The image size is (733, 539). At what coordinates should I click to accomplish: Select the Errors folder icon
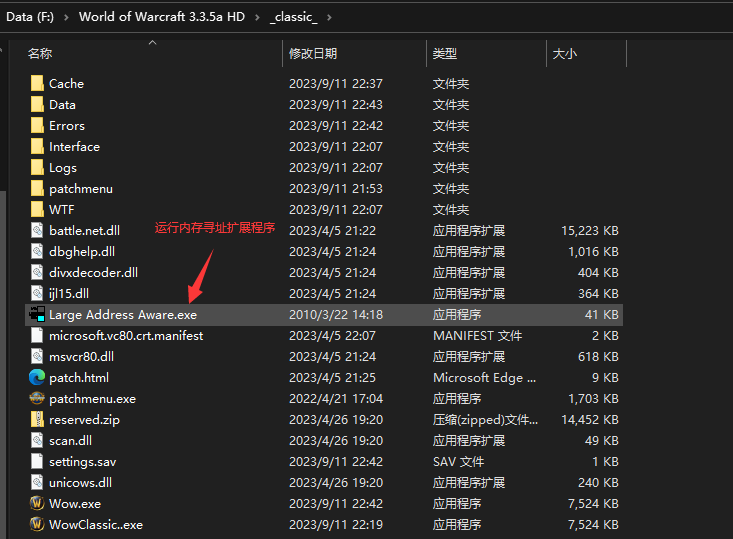(x=37, y=126)
